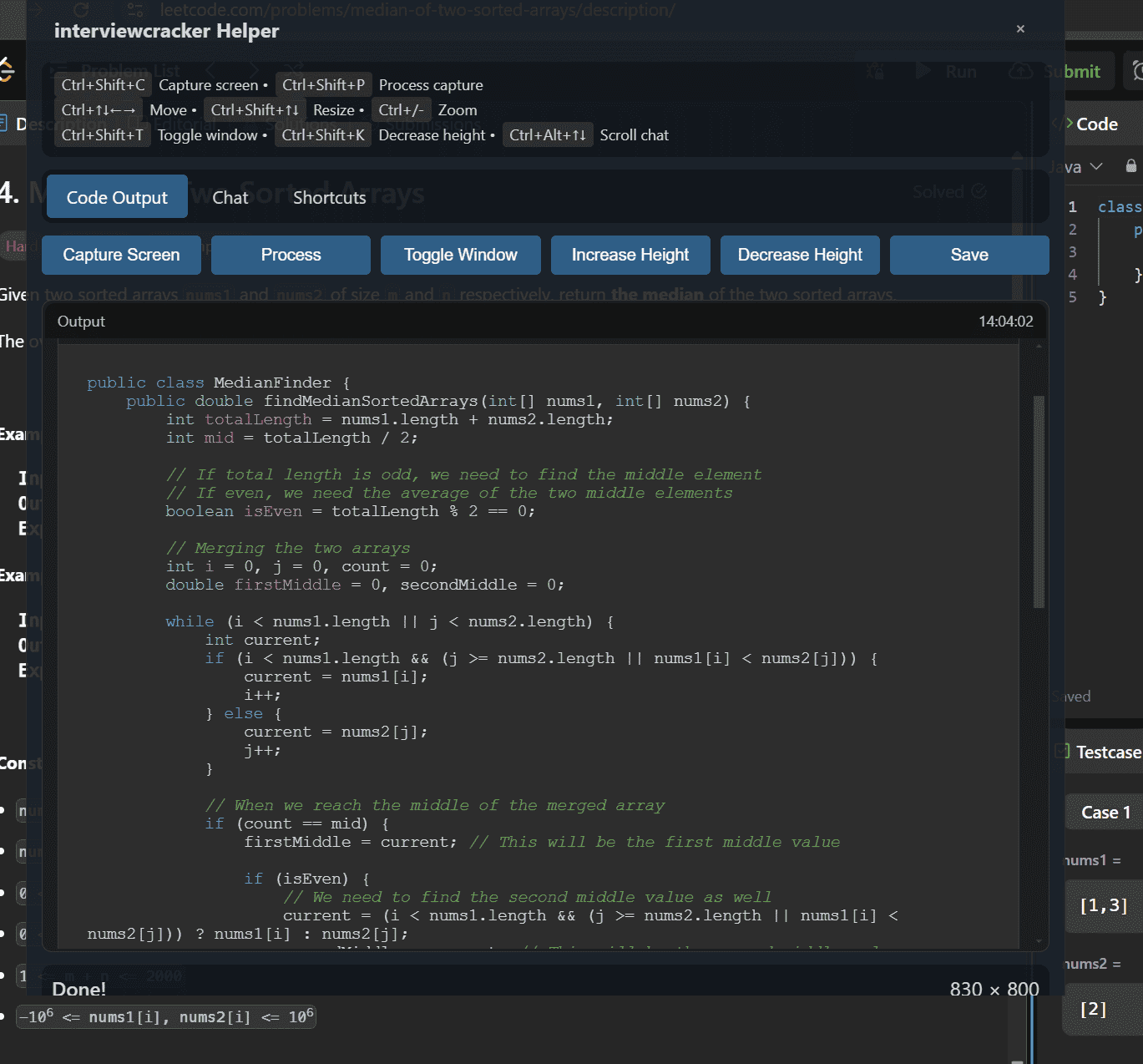Select the Case 1 test case
The height and width of the screenshot is (1064, 1143).
click(x=1105, y=813)
